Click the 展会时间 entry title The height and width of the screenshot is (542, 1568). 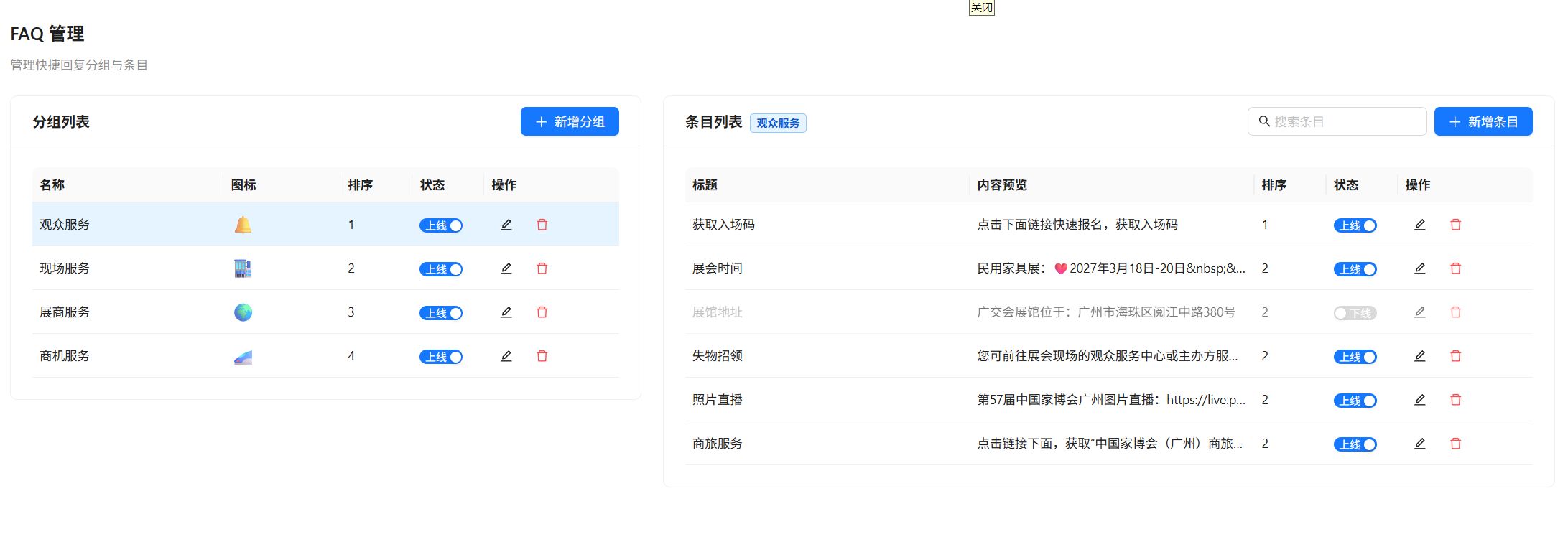pyautogui.click(x=717, y=268)
